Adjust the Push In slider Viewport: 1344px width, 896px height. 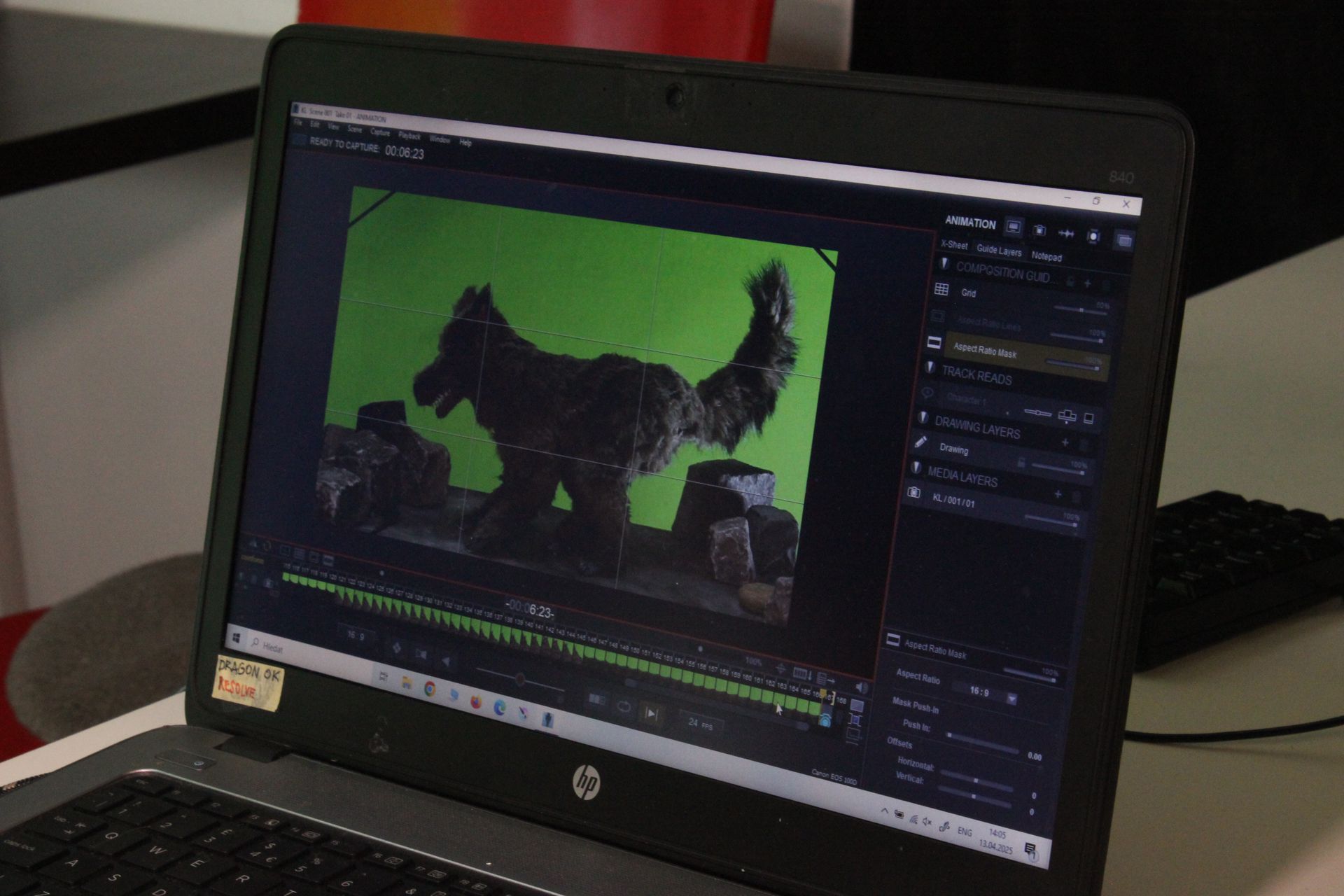pyautogui.click(x=983, y=743)
